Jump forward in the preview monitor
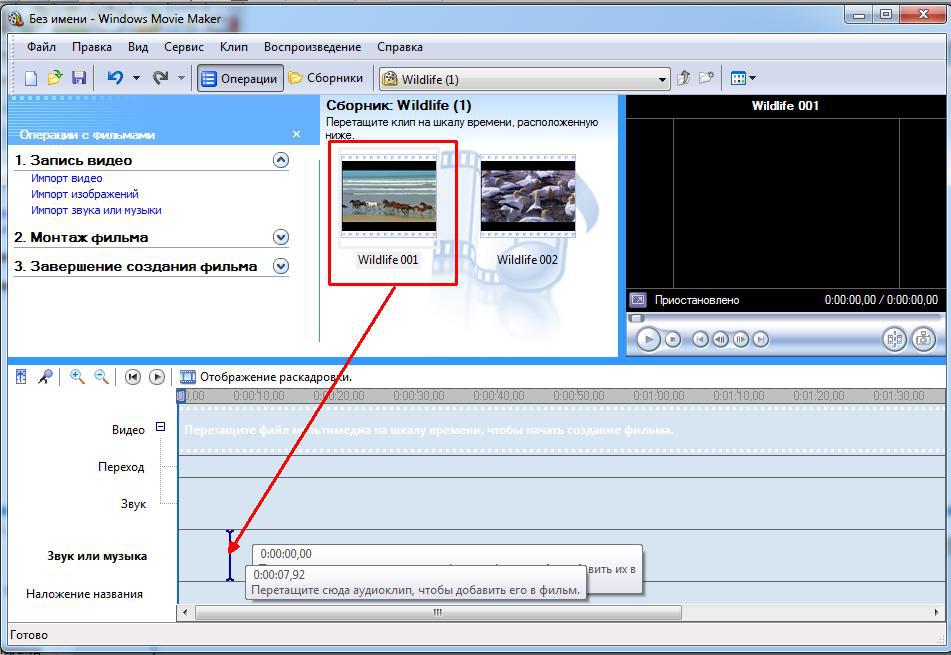Screen dimensions: 951x655 tap(761, 340)
